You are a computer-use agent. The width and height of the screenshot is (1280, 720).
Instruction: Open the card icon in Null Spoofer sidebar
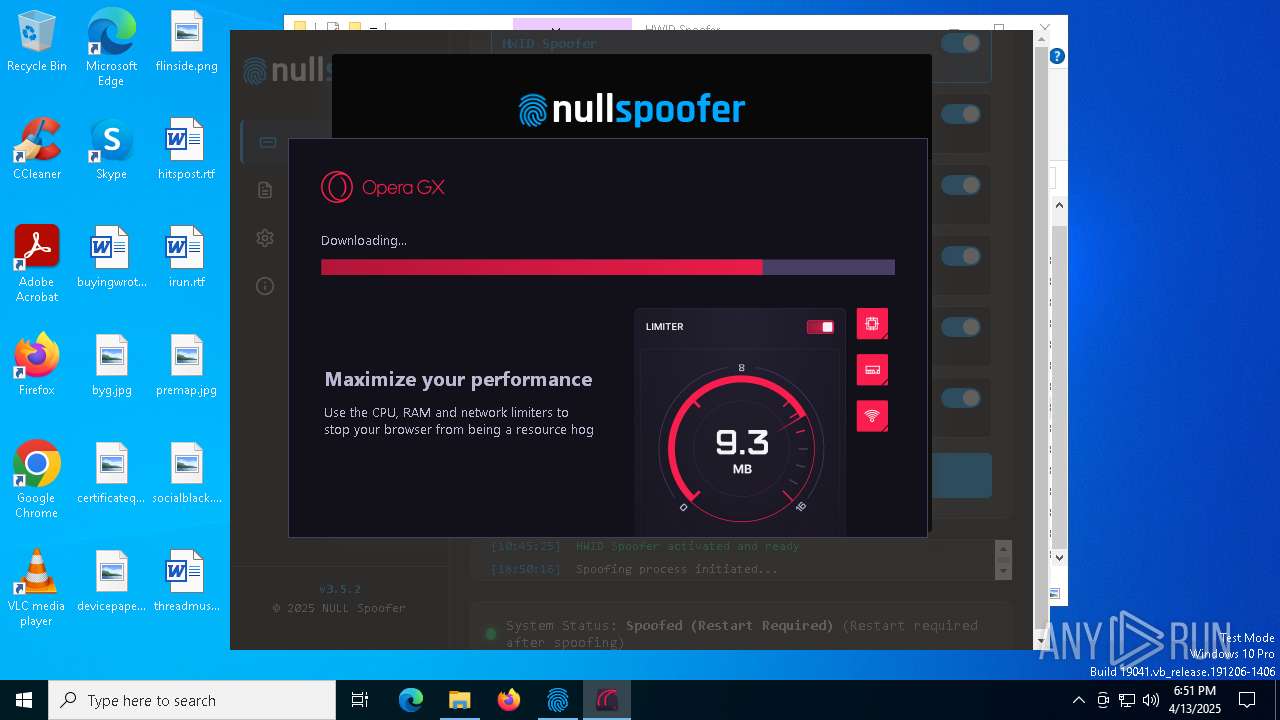pos(267,142)
